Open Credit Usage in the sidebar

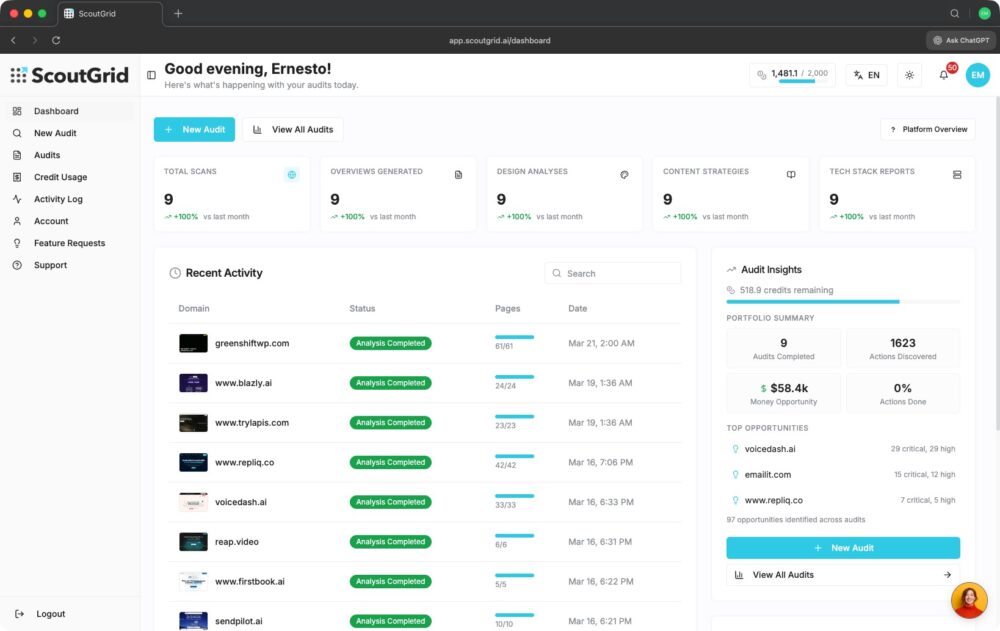pos(60,177)
